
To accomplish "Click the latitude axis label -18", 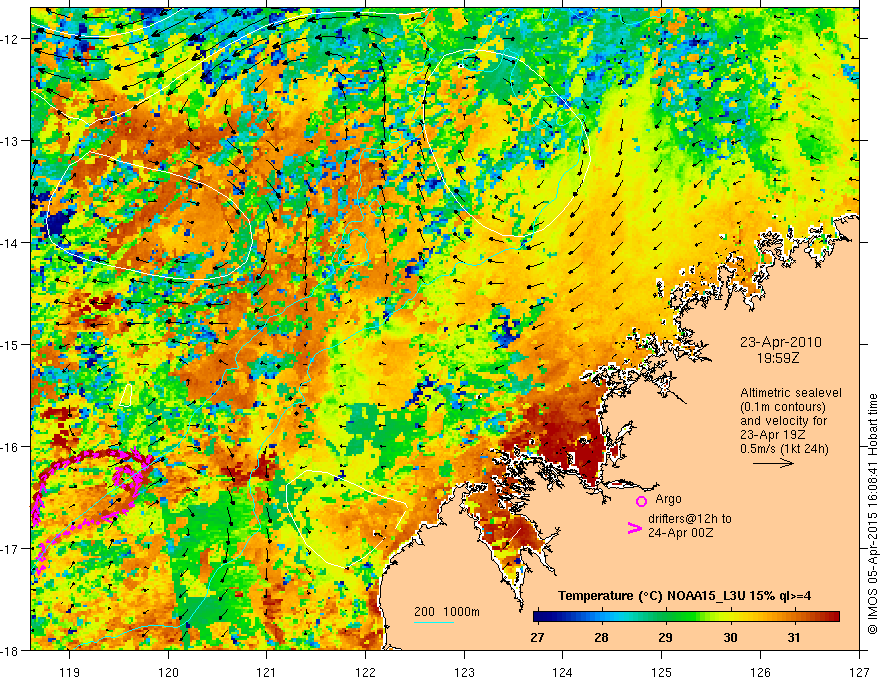I will pos(12,650).
